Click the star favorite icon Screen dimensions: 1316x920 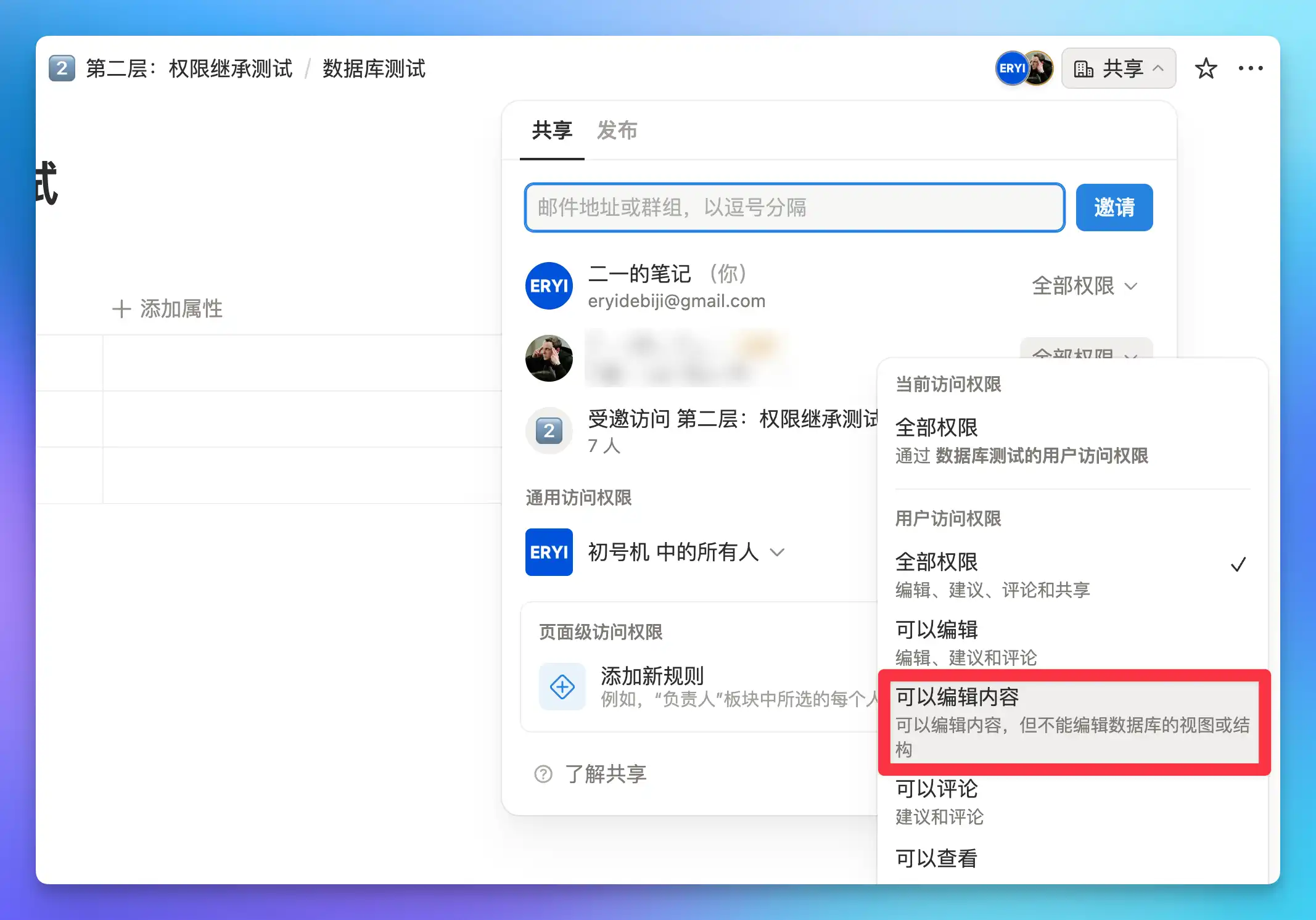(x=1206, y=68)
